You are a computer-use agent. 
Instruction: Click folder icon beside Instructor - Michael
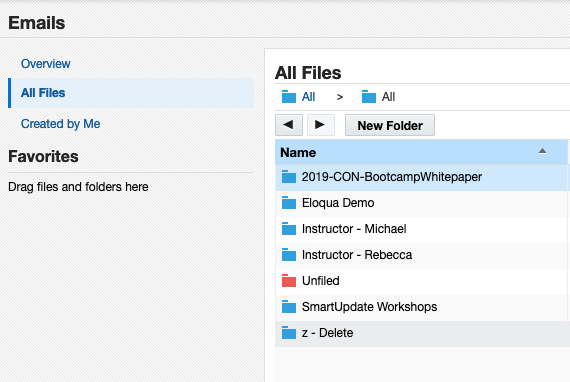coord(289,229)
